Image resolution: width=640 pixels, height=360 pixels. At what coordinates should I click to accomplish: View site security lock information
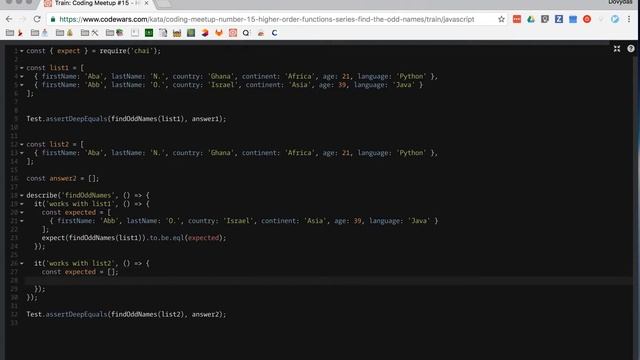tap(53, 19)
